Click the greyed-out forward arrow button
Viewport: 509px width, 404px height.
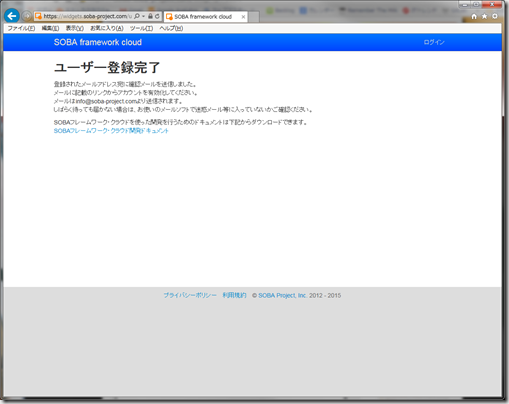tap(27, 16)
